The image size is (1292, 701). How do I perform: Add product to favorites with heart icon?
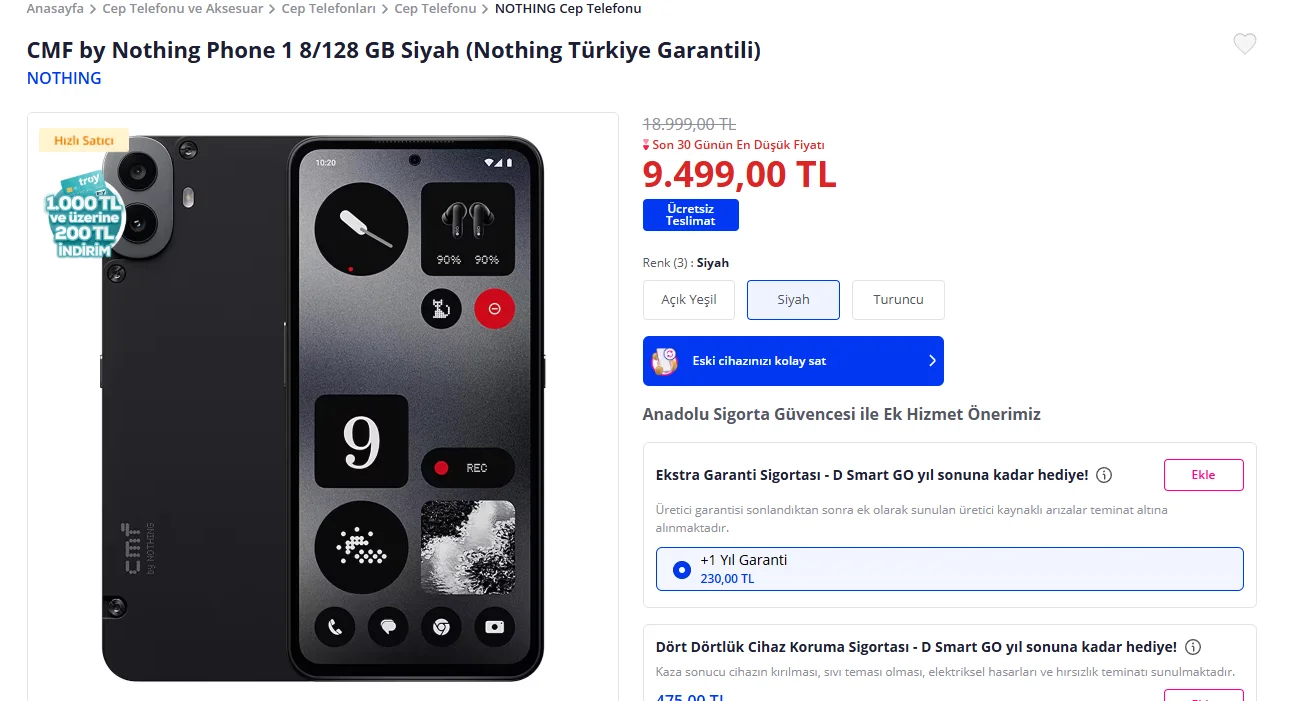[1244, 44]
